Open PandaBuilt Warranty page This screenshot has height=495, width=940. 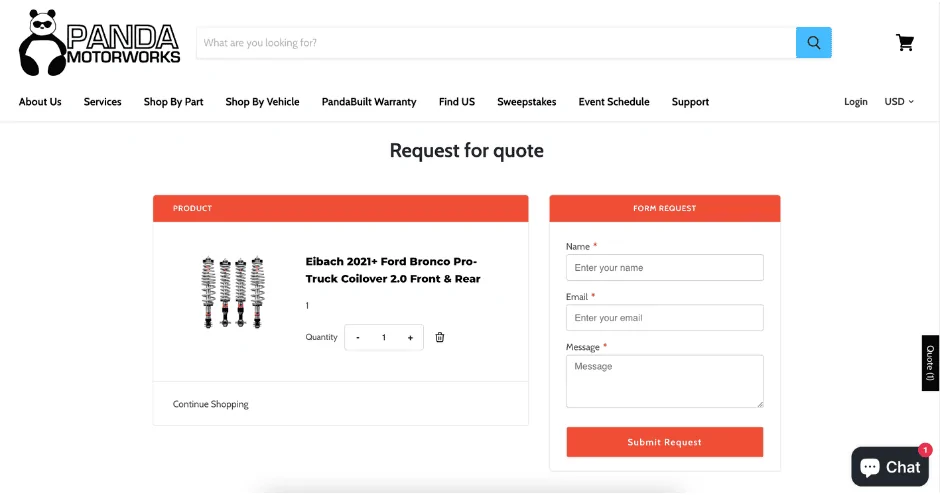[x=369, y=102]
